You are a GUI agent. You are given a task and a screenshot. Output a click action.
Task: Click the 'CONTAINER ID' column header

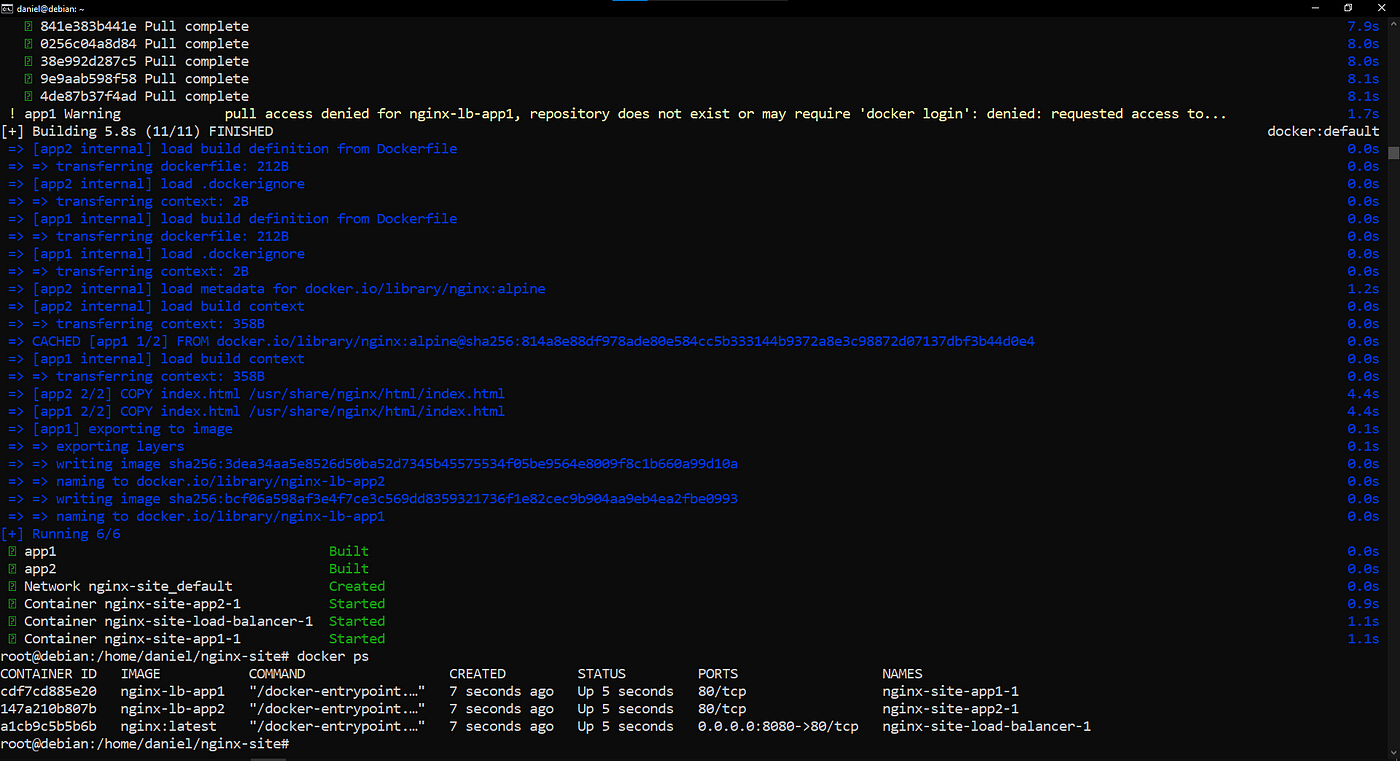click(48, 674)
